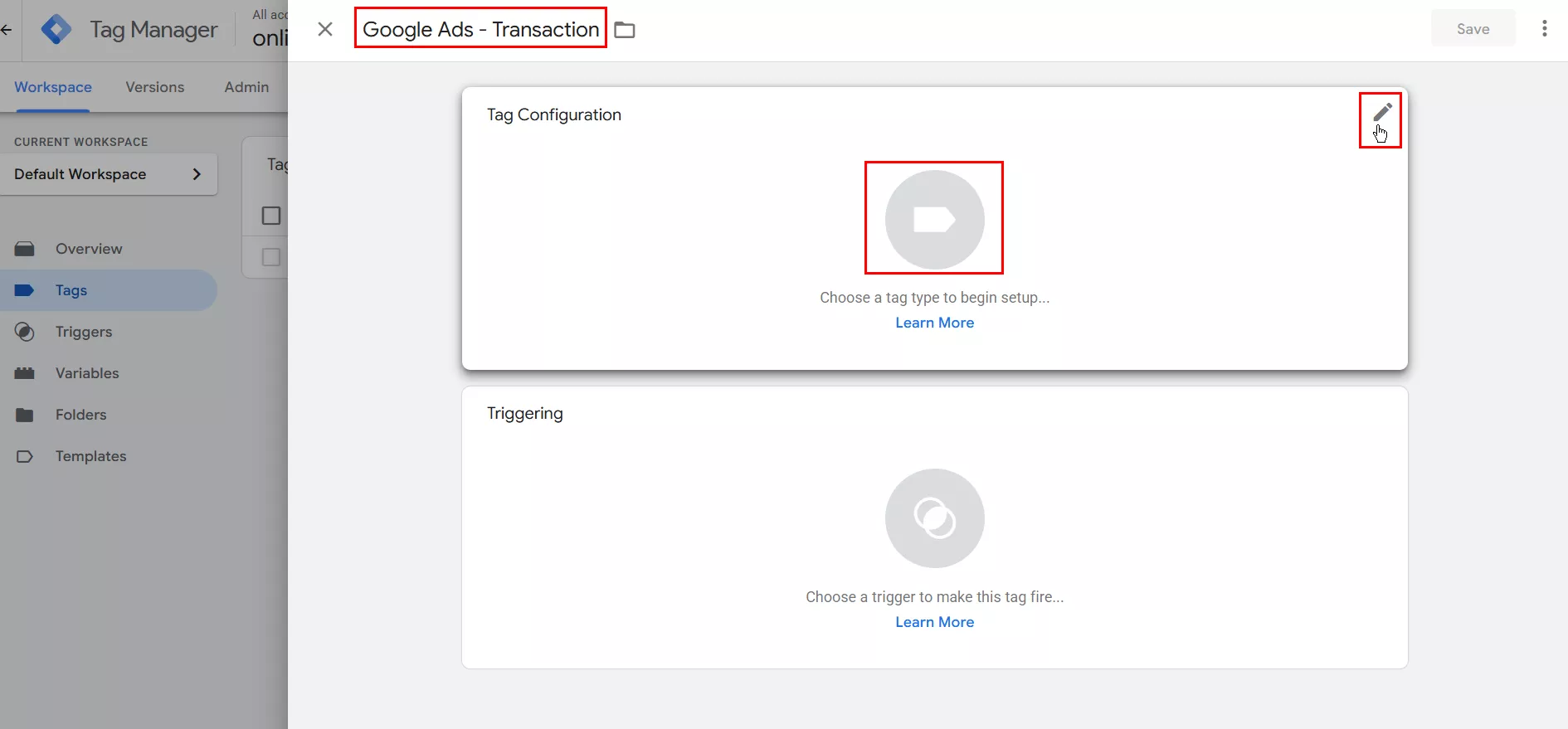Click the Tag Manager logo

pos(56,30)
